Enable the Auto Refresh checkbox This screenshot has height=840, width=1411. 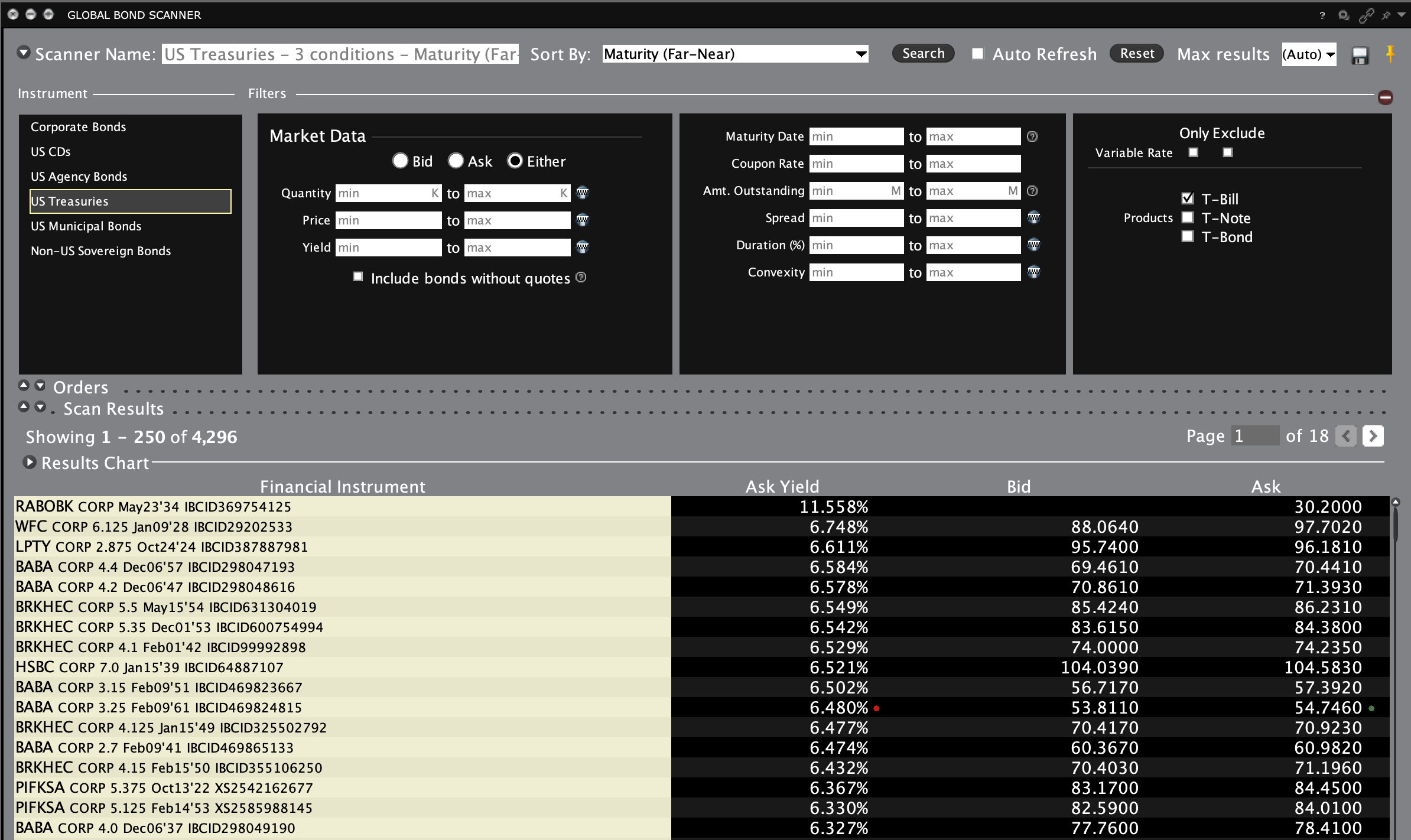[978, 54]
